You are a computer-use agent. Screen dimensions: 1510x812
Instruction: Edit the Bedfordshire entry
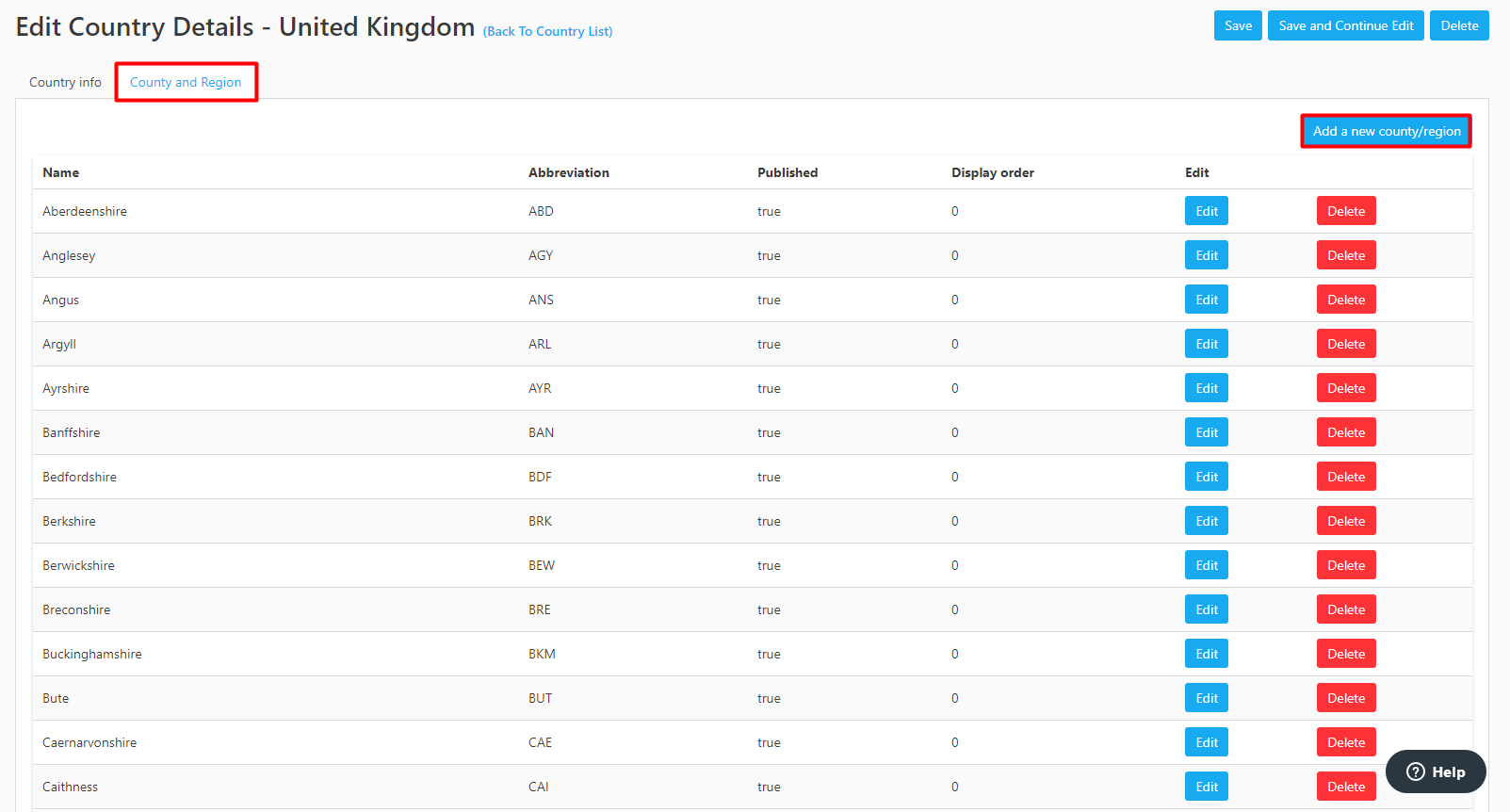coord(1206,477)
